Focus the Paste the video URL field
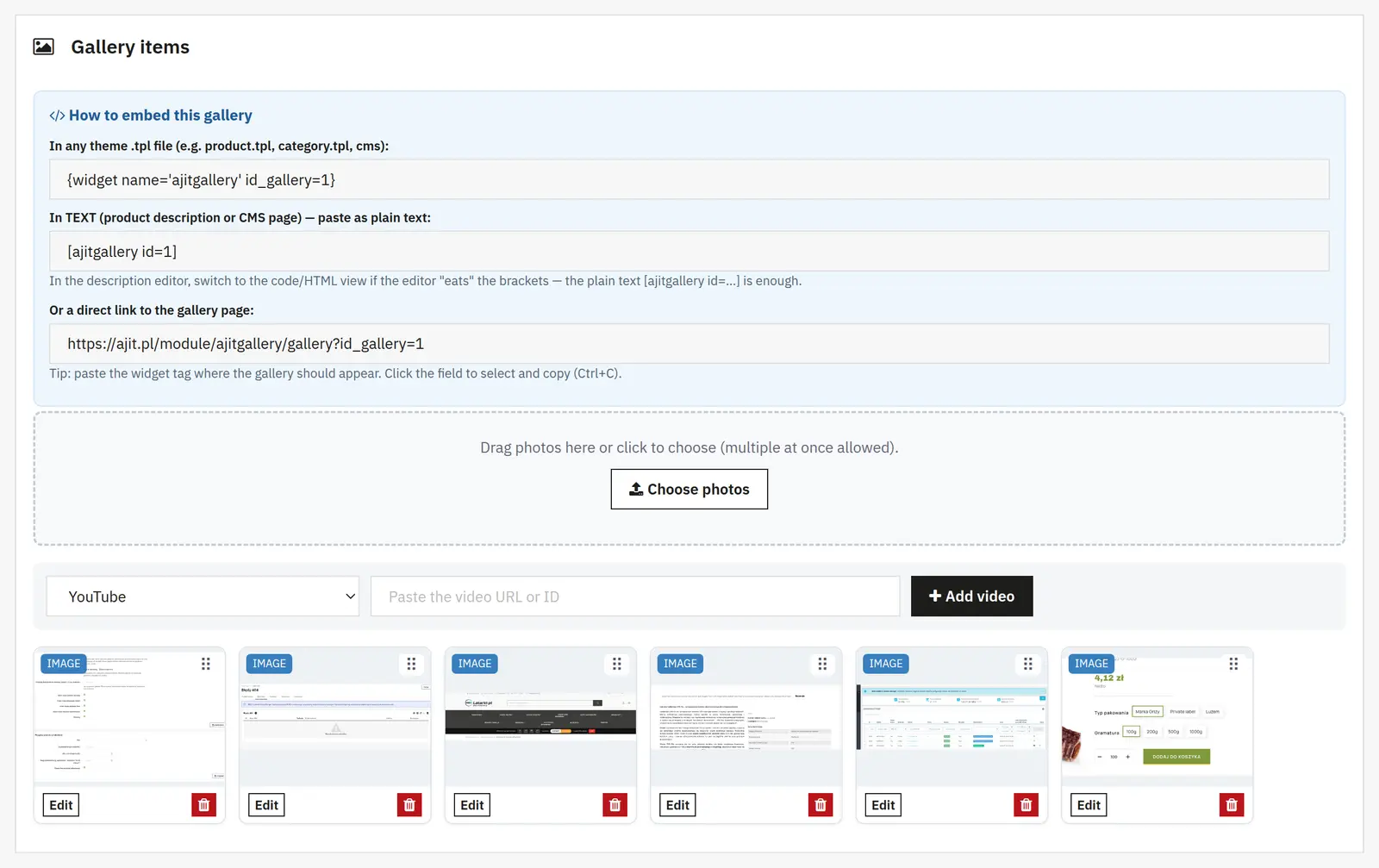 [x=635, y=596]
